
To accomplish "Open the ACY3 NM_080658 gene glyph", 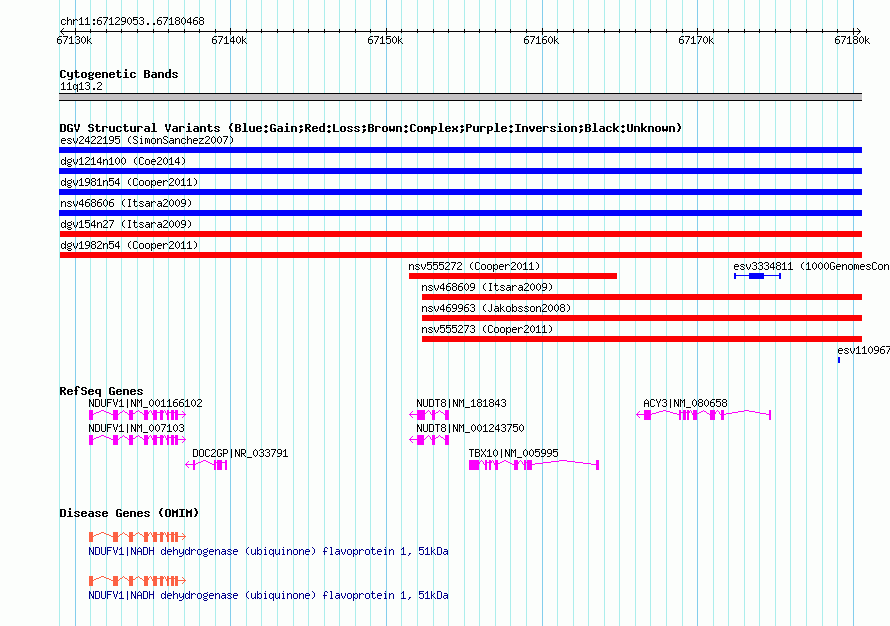I will tap(703, 415).
